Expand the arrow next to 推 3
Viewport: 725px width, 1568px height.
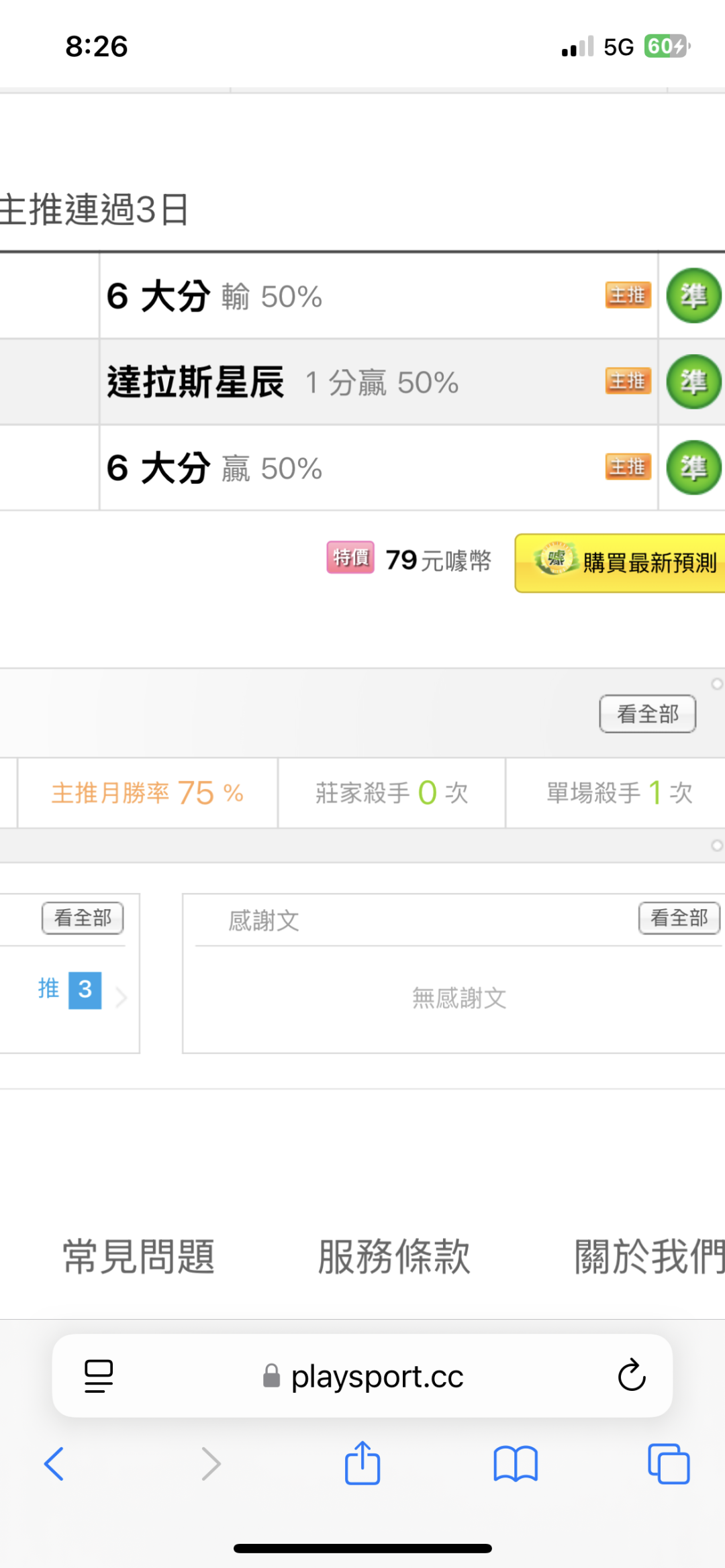[x=122, y=998]
